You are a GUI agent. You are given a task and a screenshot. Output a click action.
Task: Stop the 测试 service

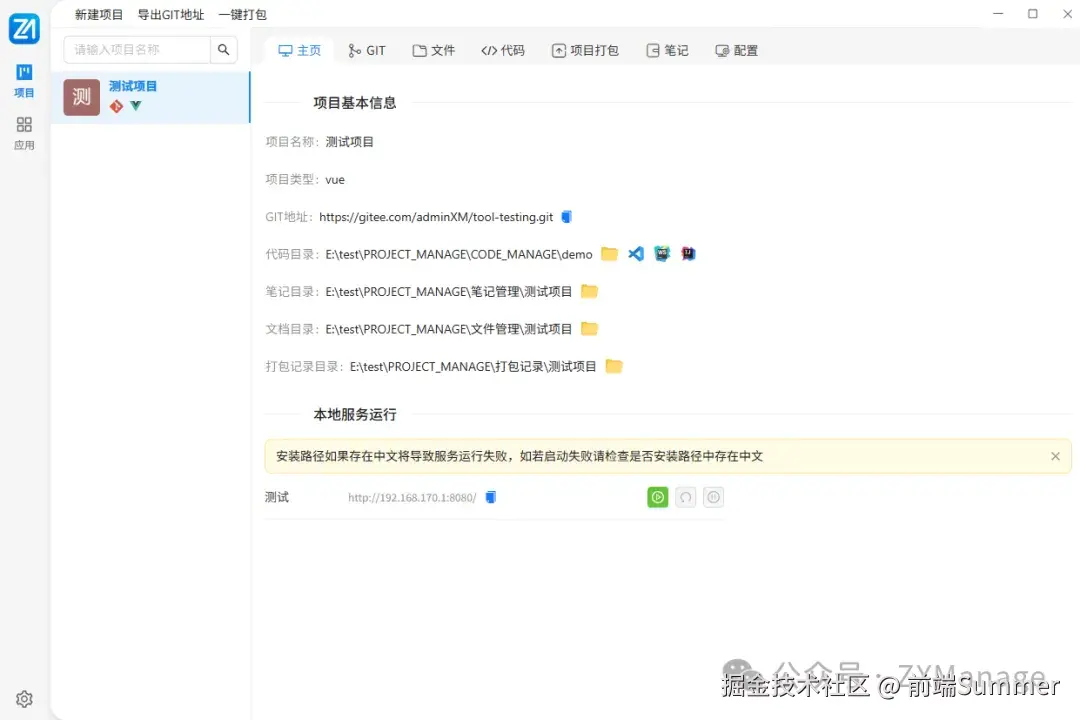pos(713,496)
